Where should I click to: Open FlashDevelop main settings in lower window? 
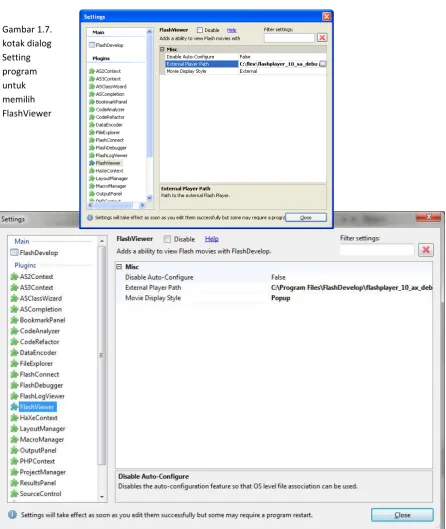(34, 253)
